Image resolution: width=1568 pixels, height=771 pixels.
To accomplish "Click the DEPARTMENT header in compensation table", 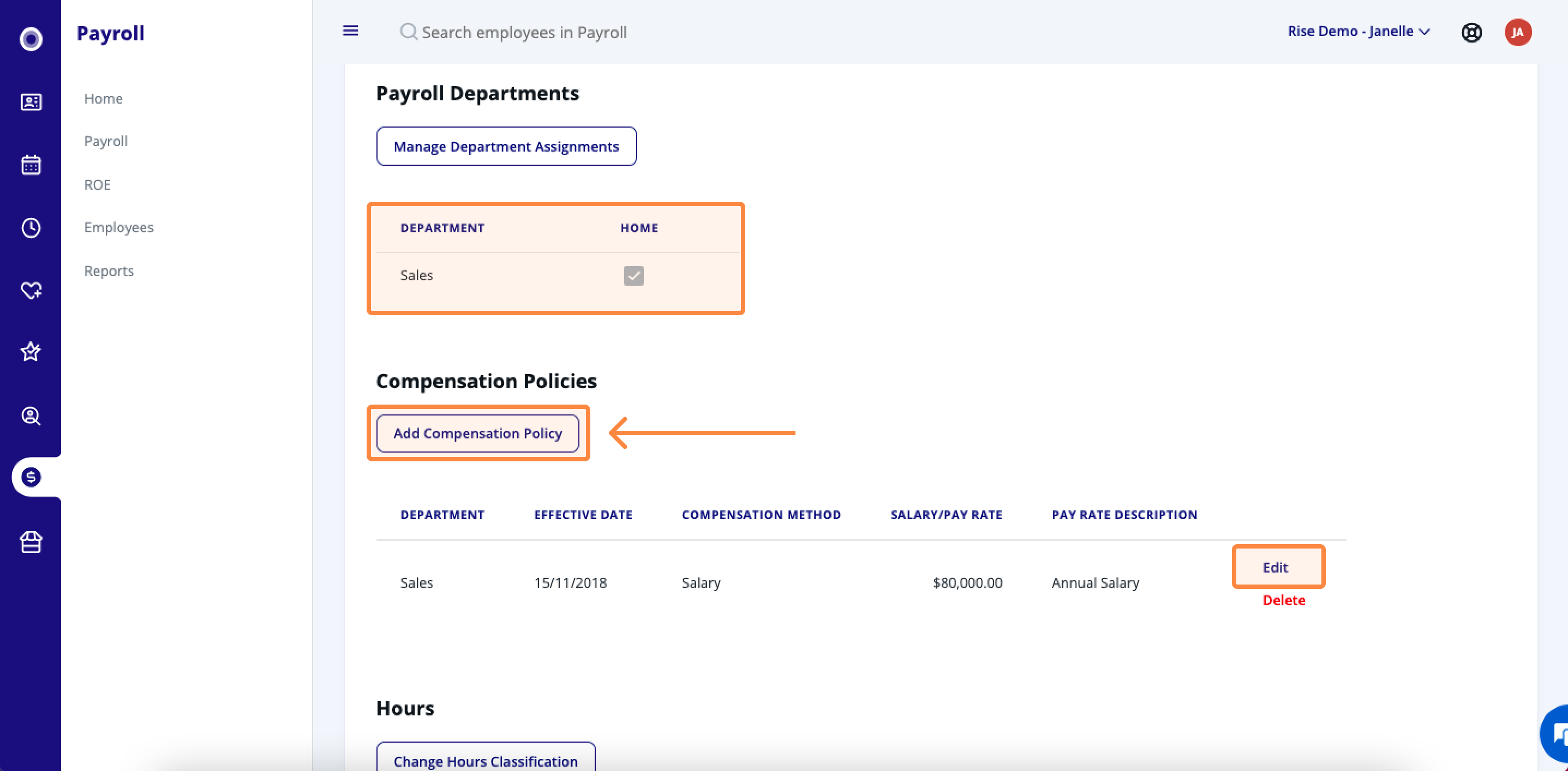I will point(442,515).
